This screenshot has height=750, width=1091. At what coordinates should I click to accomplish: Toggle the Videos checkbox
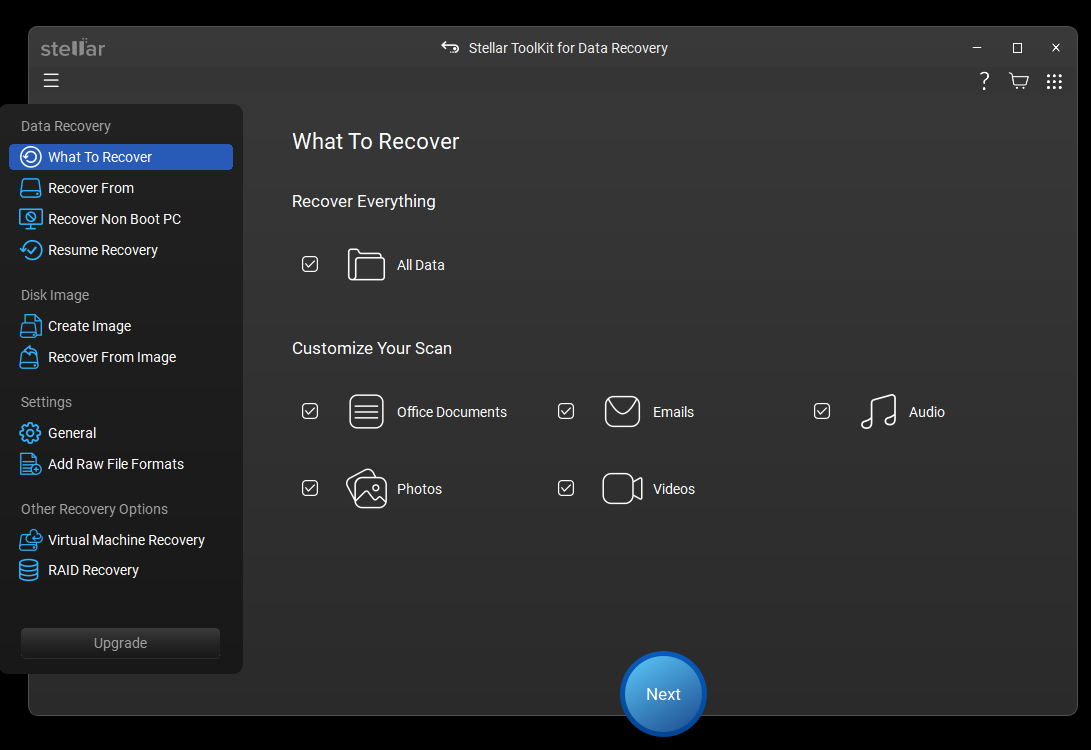(566, 488)
